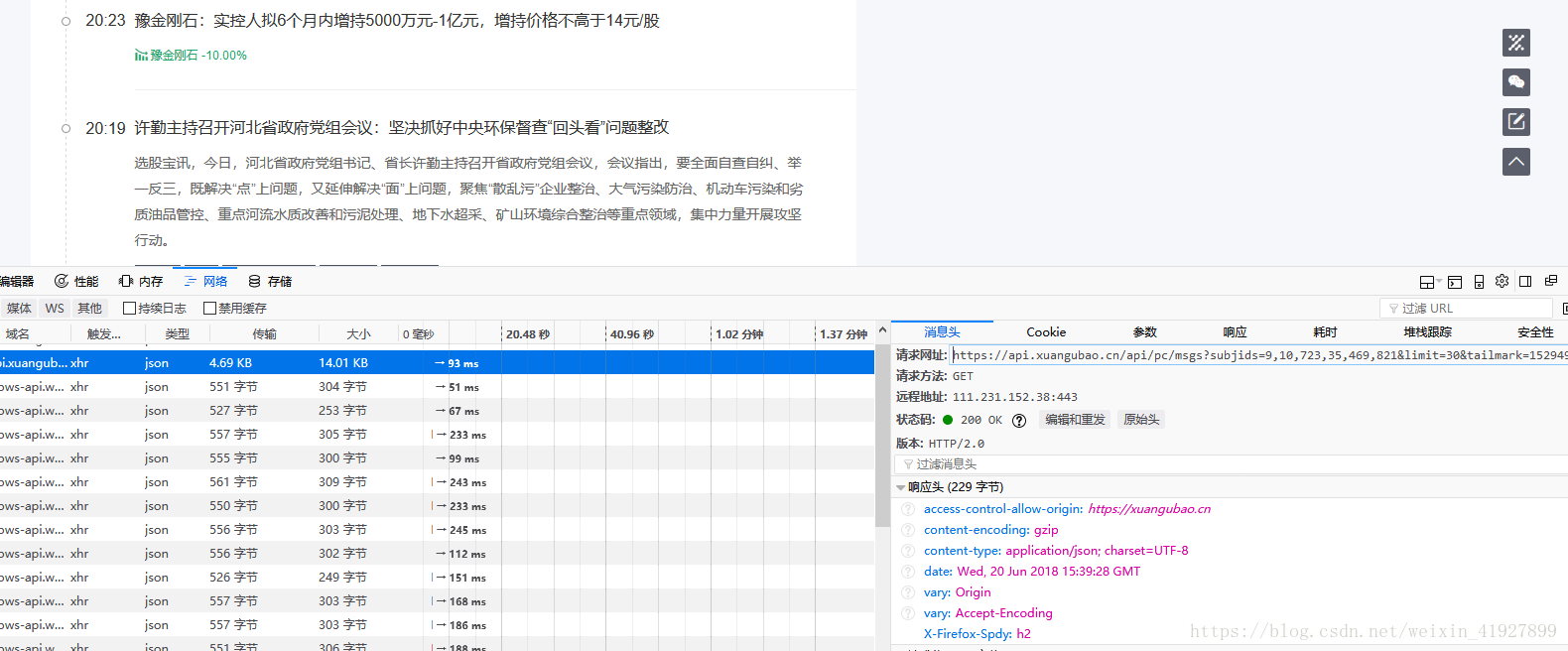Toggle responsive design mode icon
Image resolution: width=1568 pixels, height=651 pixels.
[x=1479, y=282]
